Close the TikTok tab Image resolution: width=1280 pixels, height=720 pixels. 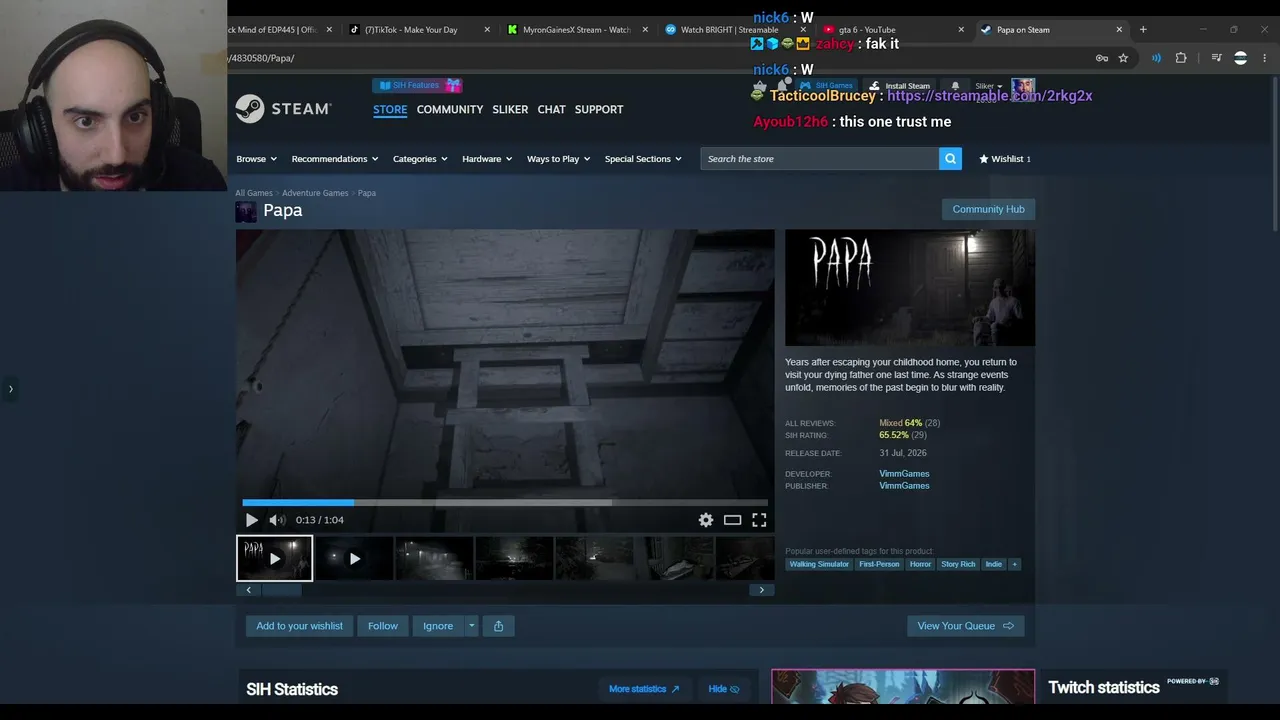point(487,30)
